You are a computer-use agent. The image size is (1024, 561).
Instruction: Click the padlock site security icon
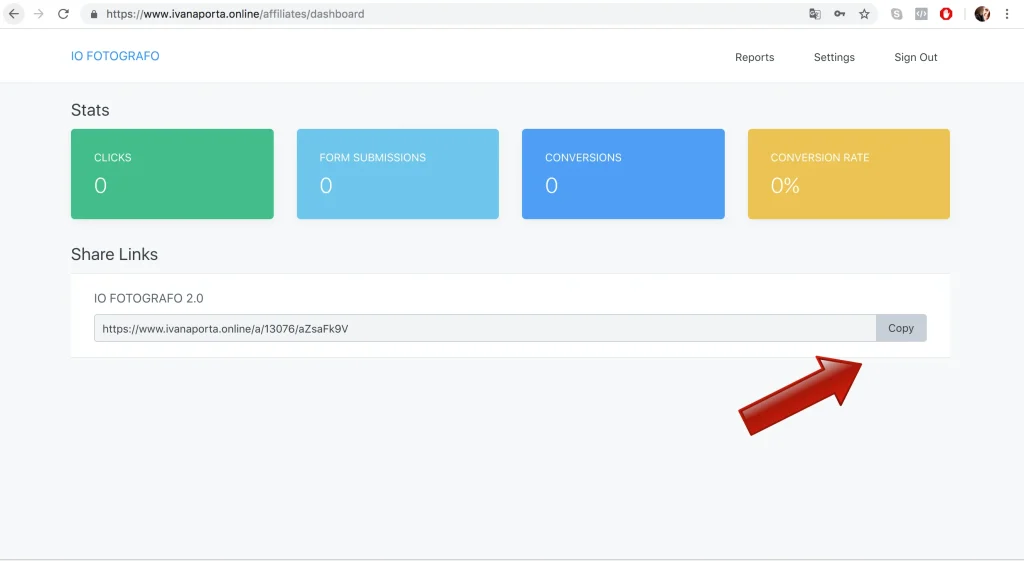[x=94, y=14]
